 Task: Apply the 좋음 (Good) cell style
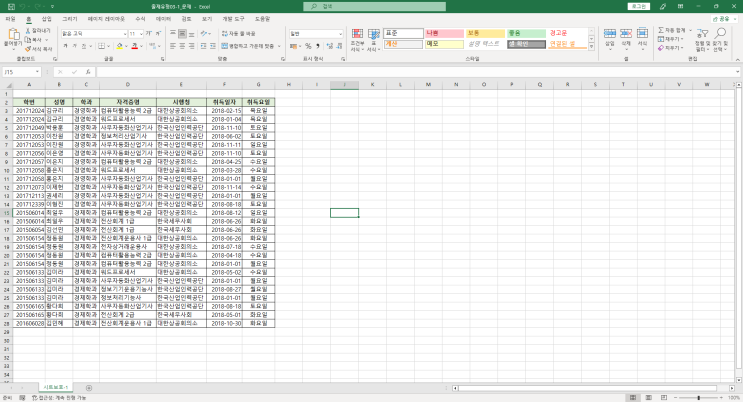pos(526,33)
